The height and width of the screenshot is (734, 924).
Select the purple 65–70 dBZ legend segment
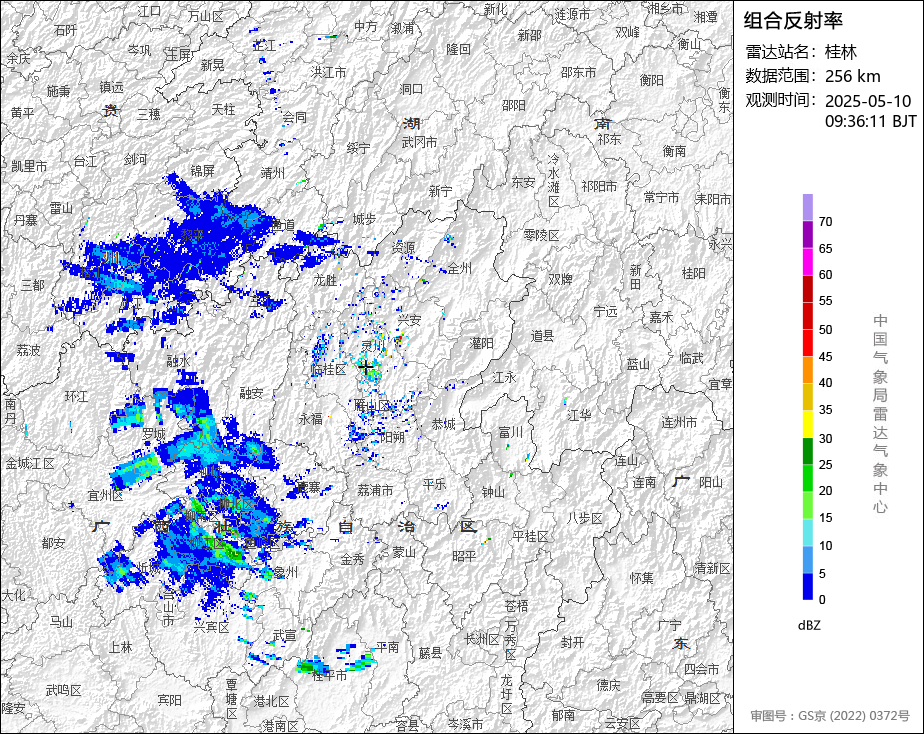[807, 234]
